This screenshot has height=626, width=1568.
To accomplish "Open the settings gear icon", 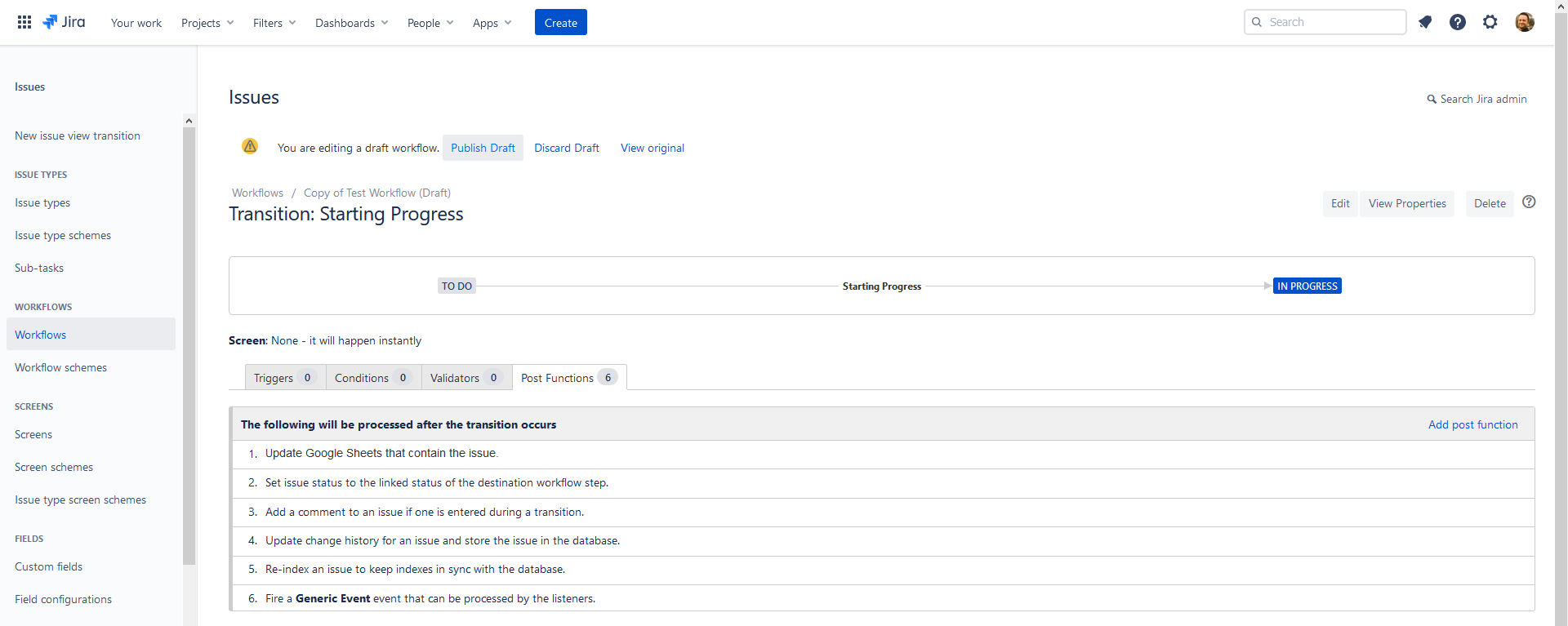I will click(1490, 22).
